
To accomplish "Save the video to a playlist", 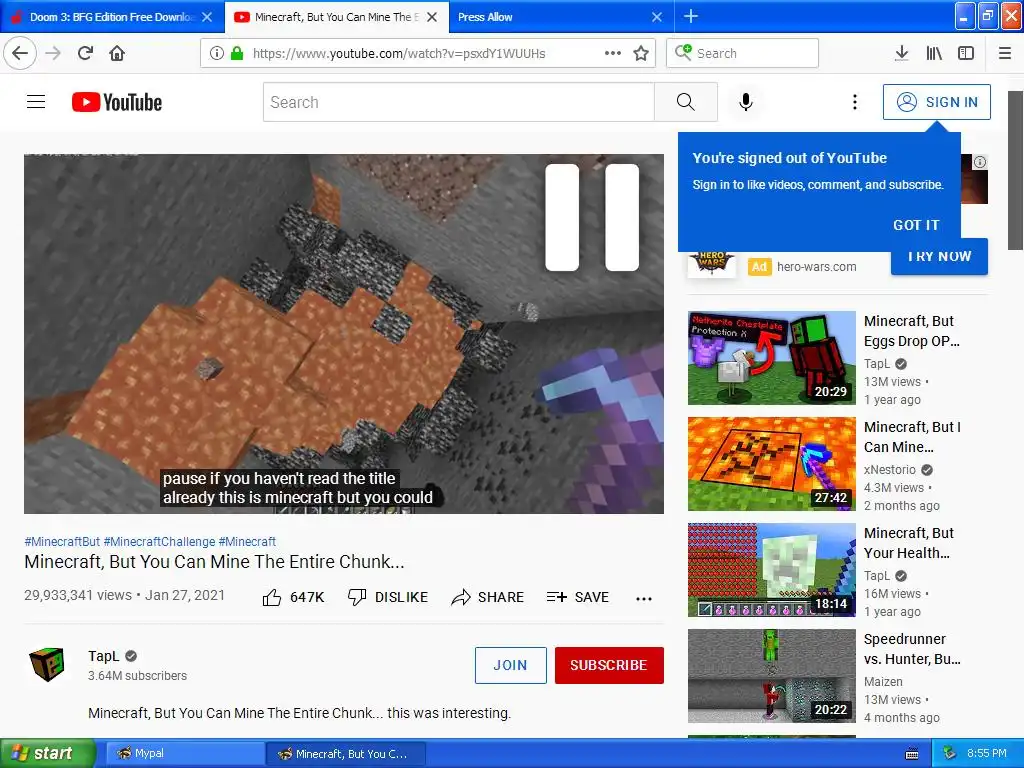I will tap(578, 597).
